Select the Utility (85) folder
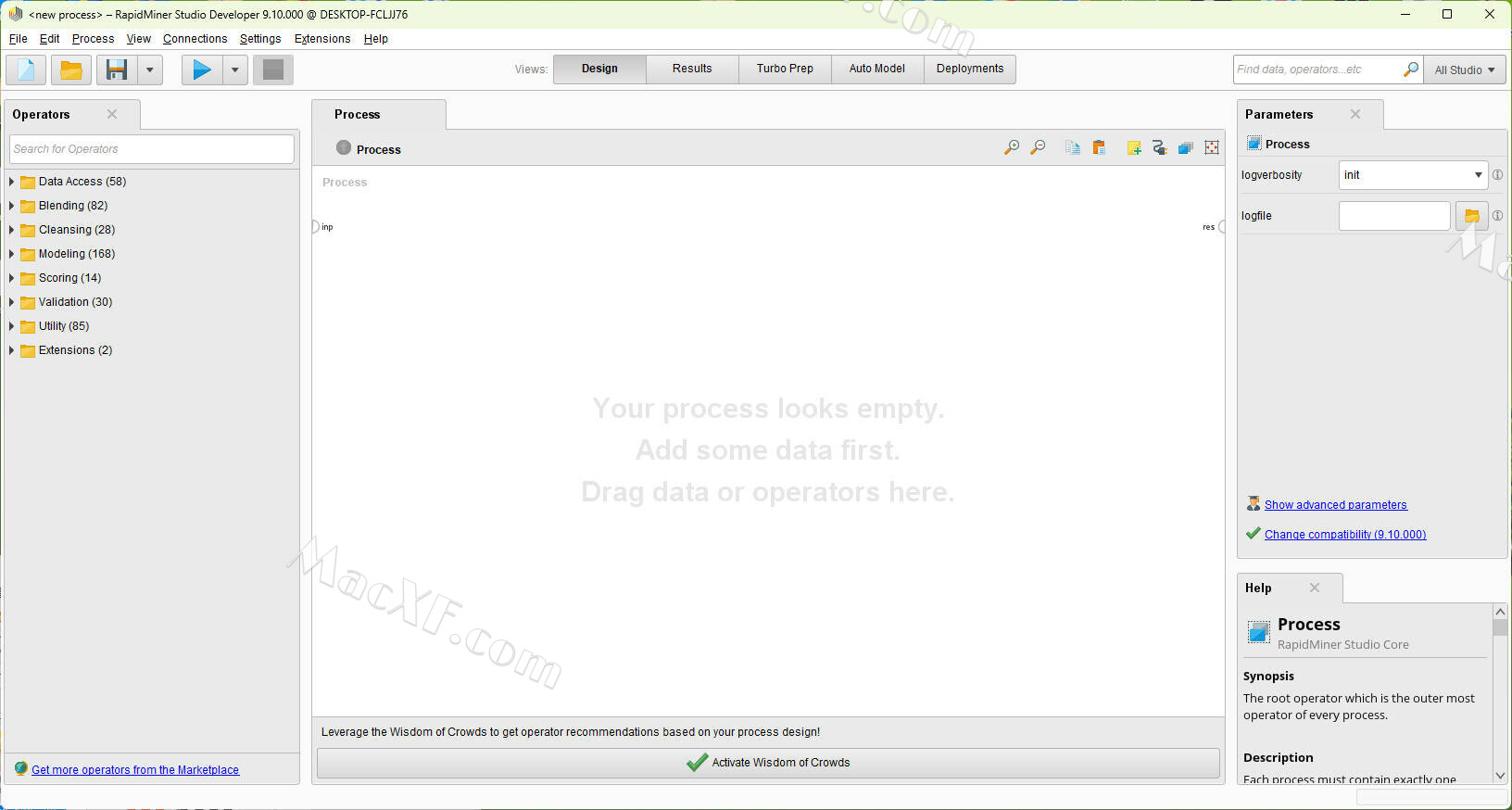The width and height of the screenshot is (1512, 810). tap(64, 326)
